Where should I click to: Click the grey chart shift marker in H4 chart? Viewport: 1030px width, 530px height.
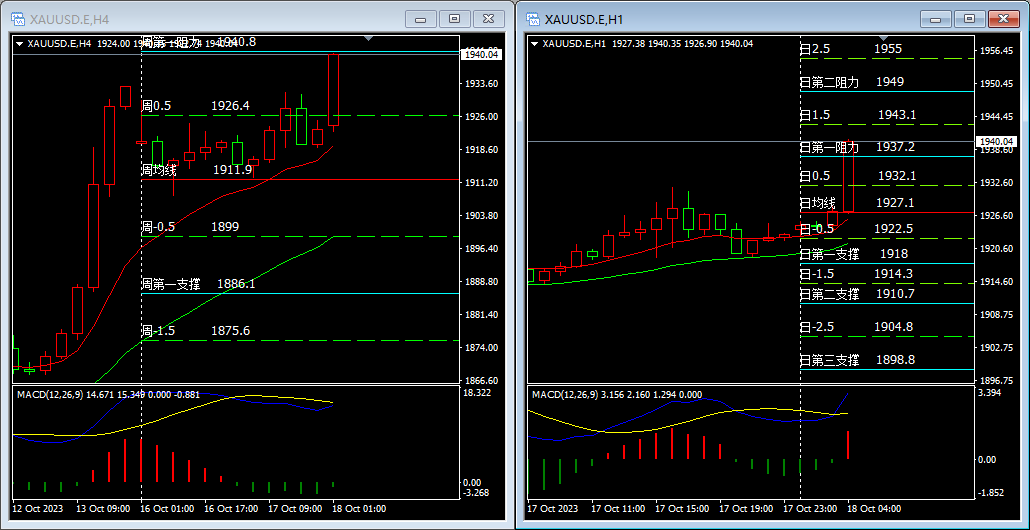[369, 39]
